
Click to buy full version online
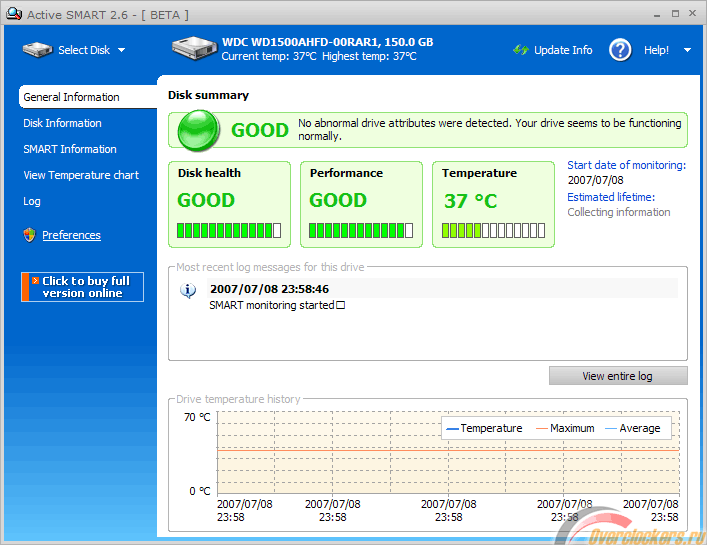coord(83,287)
